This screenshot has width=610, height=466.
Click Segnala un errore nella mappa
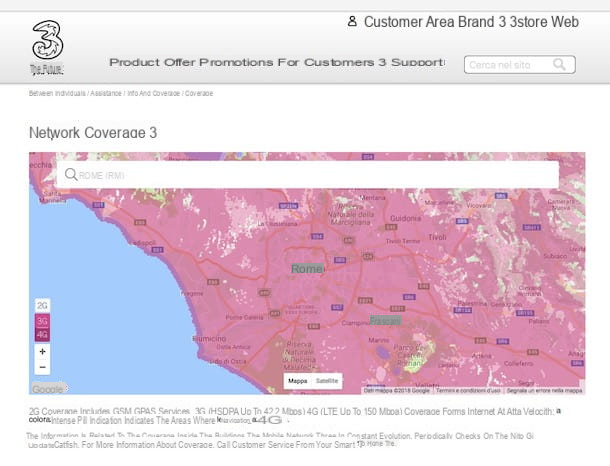pyautogui.click(x=544, y=390)
